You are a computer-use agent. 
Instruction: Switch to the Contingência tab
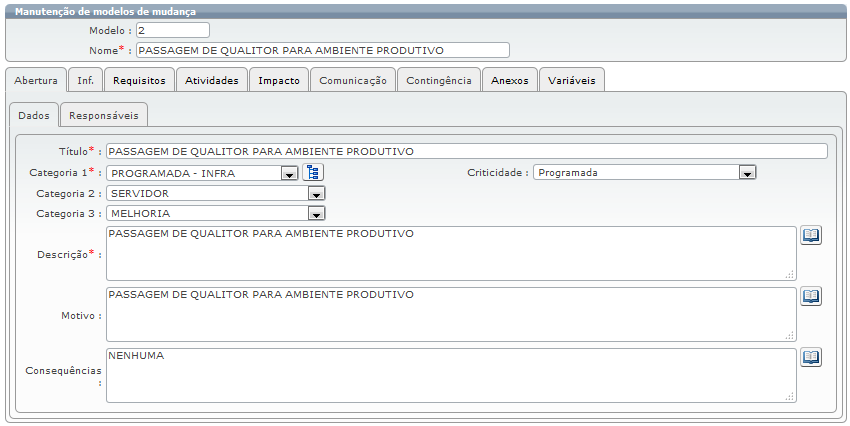(438, 80)
